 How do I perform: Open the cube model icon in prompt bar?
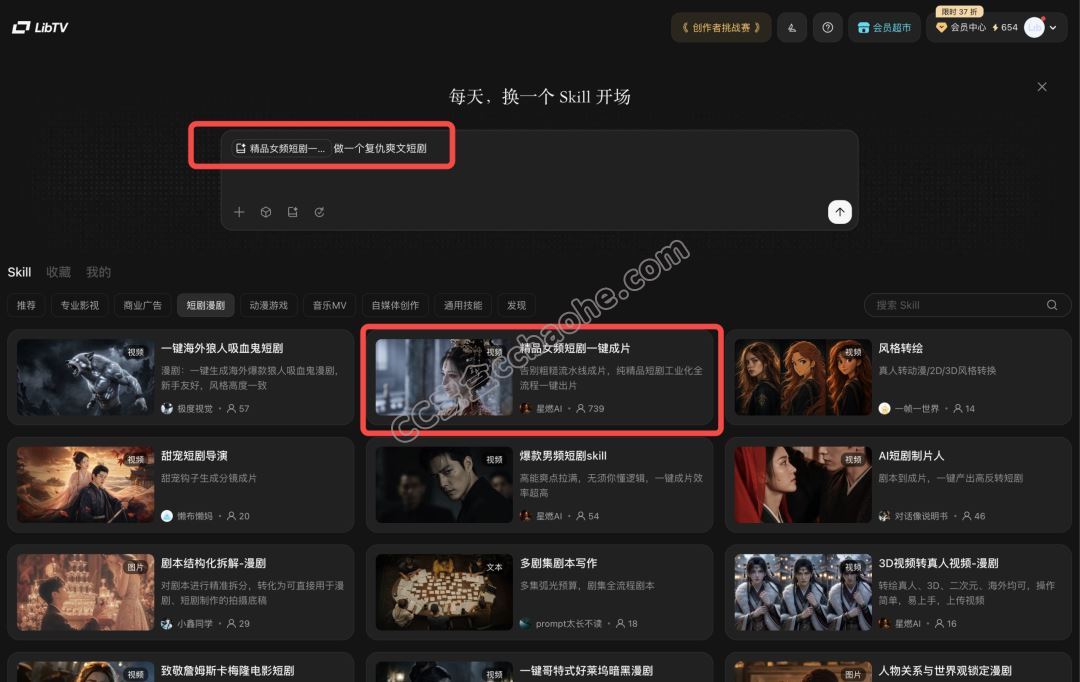point(266,212)
